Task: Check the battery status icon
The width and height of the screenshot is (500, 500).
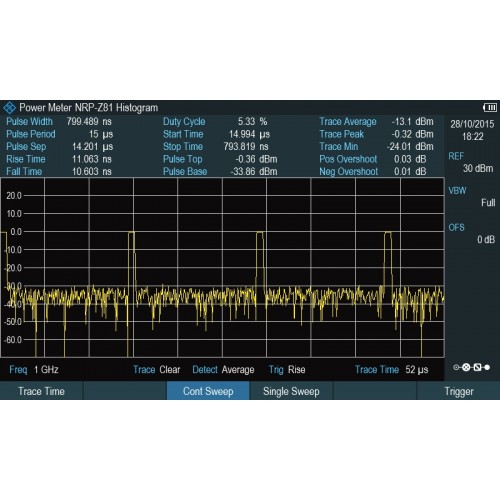Action: [490, 107]
